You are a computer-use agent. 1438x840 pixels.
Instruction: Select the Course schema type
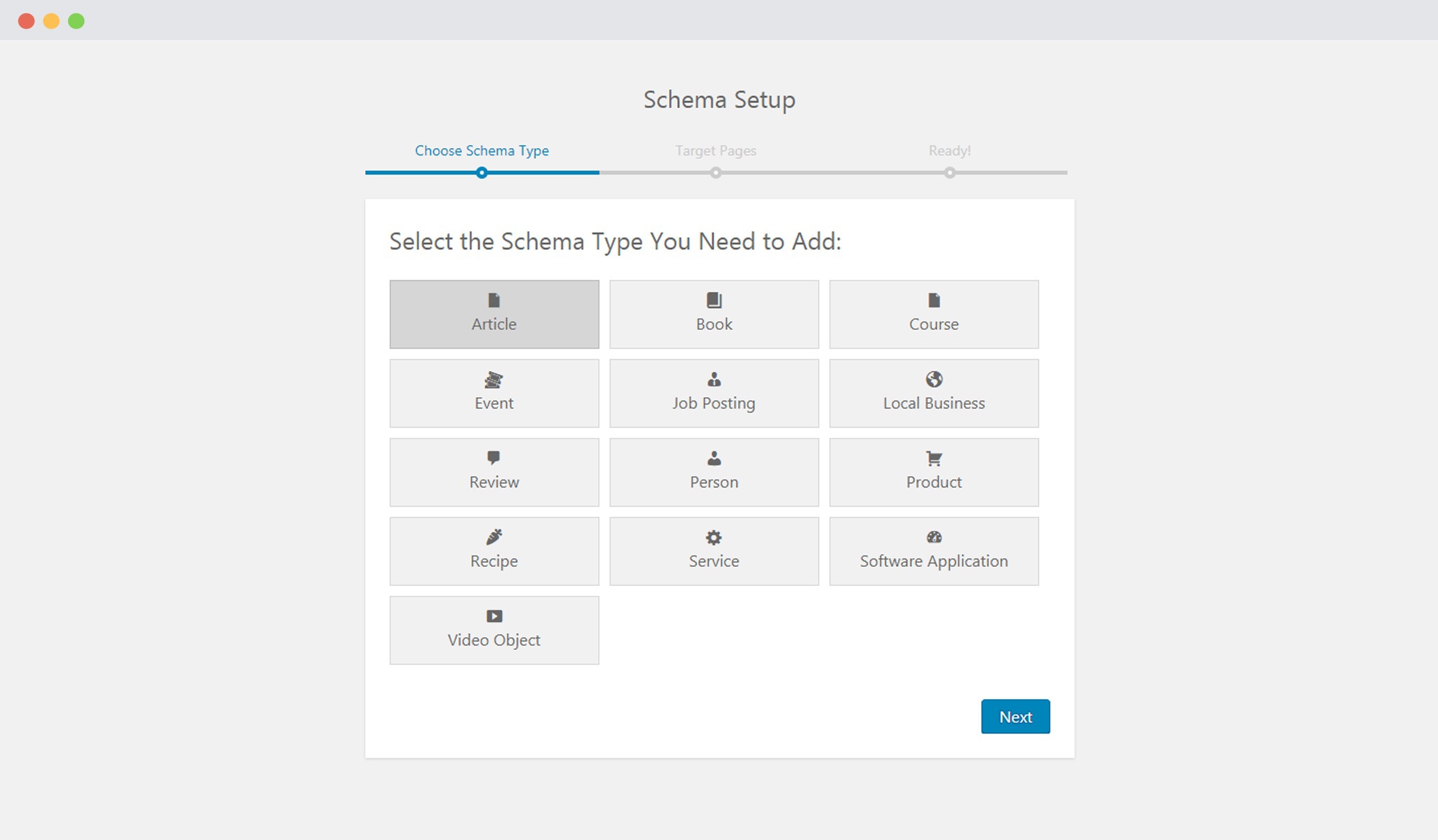933,314
